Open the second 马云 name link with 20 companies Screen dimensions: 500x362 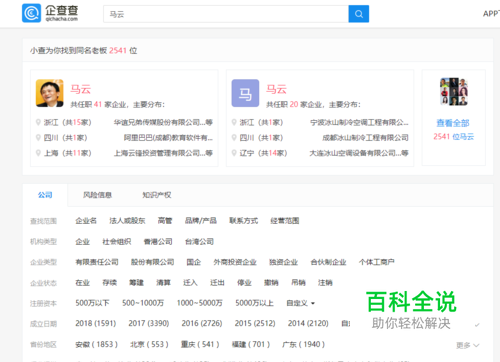276,89
